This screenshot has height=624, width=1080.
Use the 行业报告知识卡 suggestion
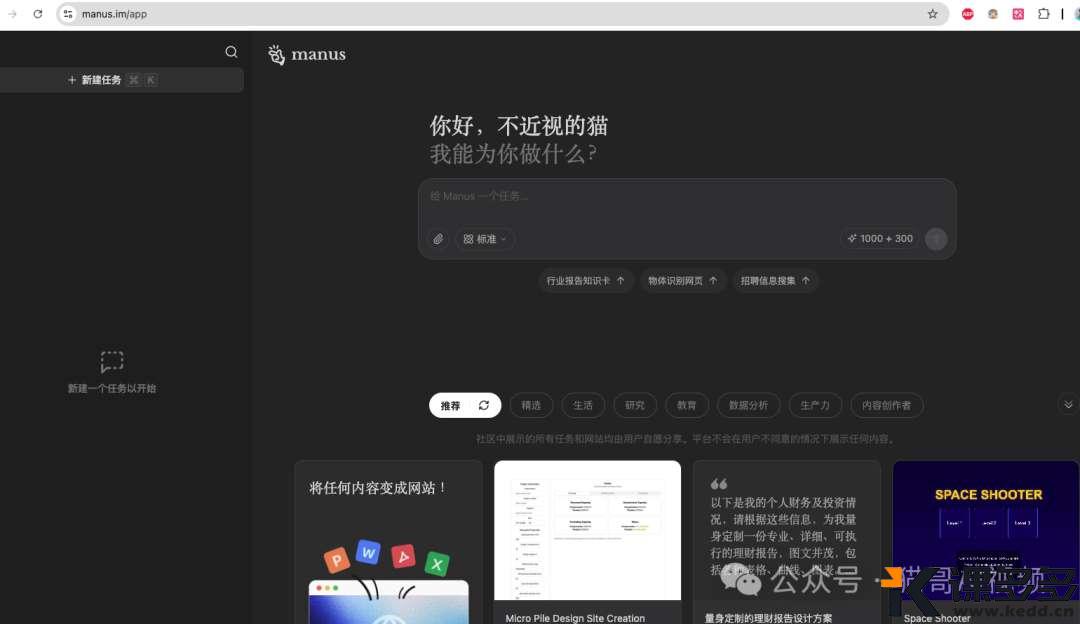coord(585,280)
